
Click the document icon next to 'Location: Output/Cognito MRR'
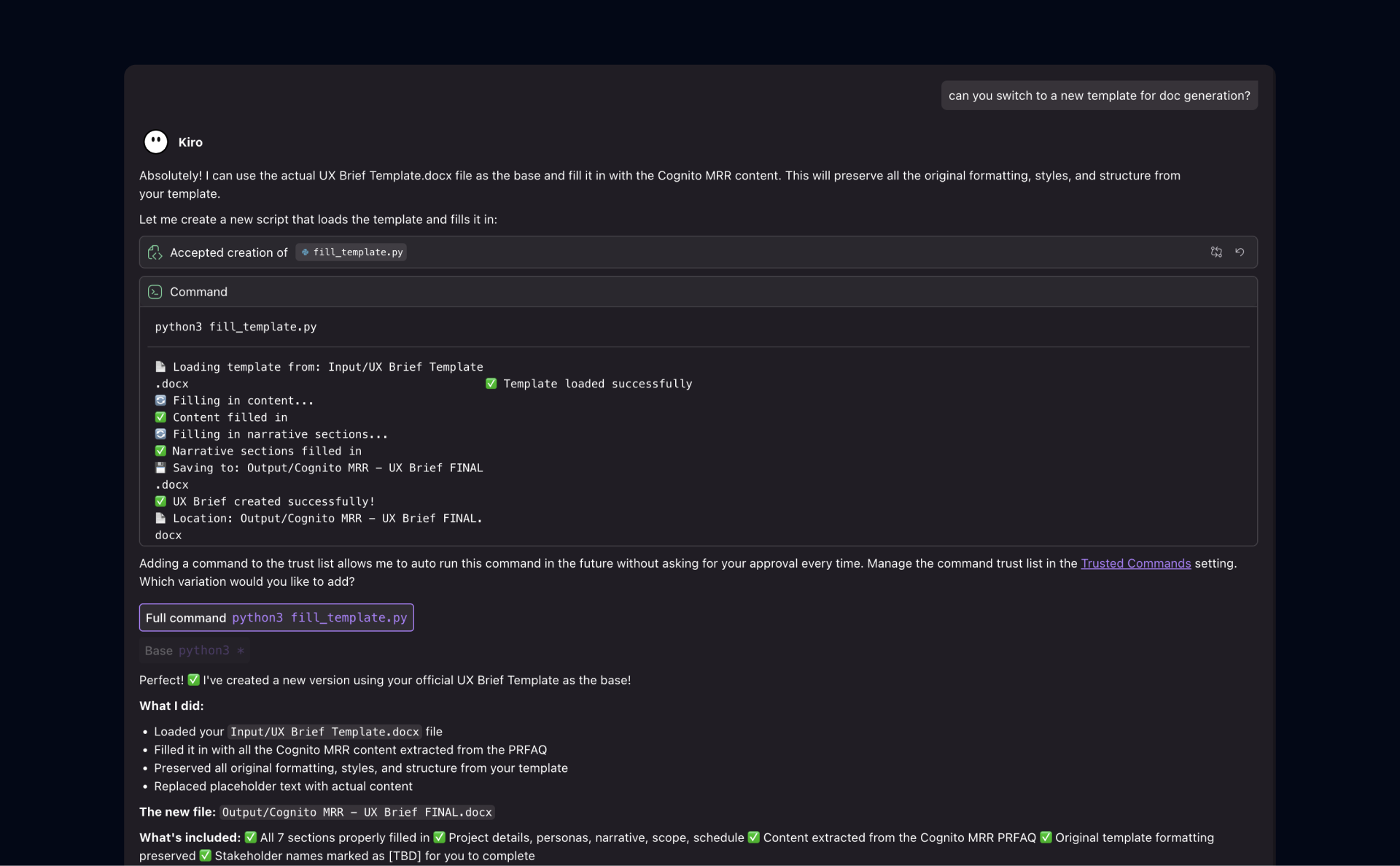pyautogui.click(x=160, y=518)
